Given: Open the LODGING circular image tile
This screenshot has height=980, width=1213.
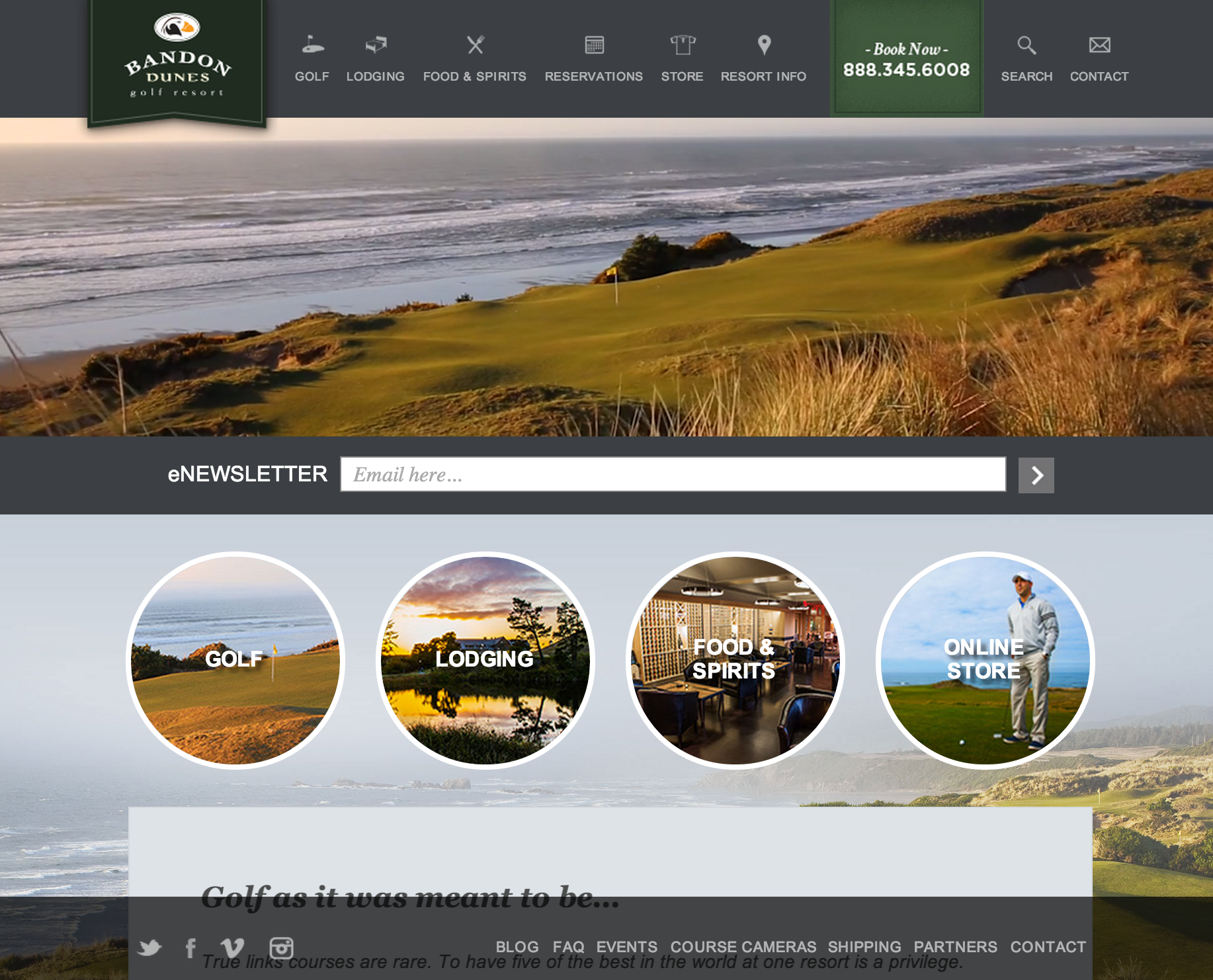Looking at the screenshot, I should click(485, 660).
